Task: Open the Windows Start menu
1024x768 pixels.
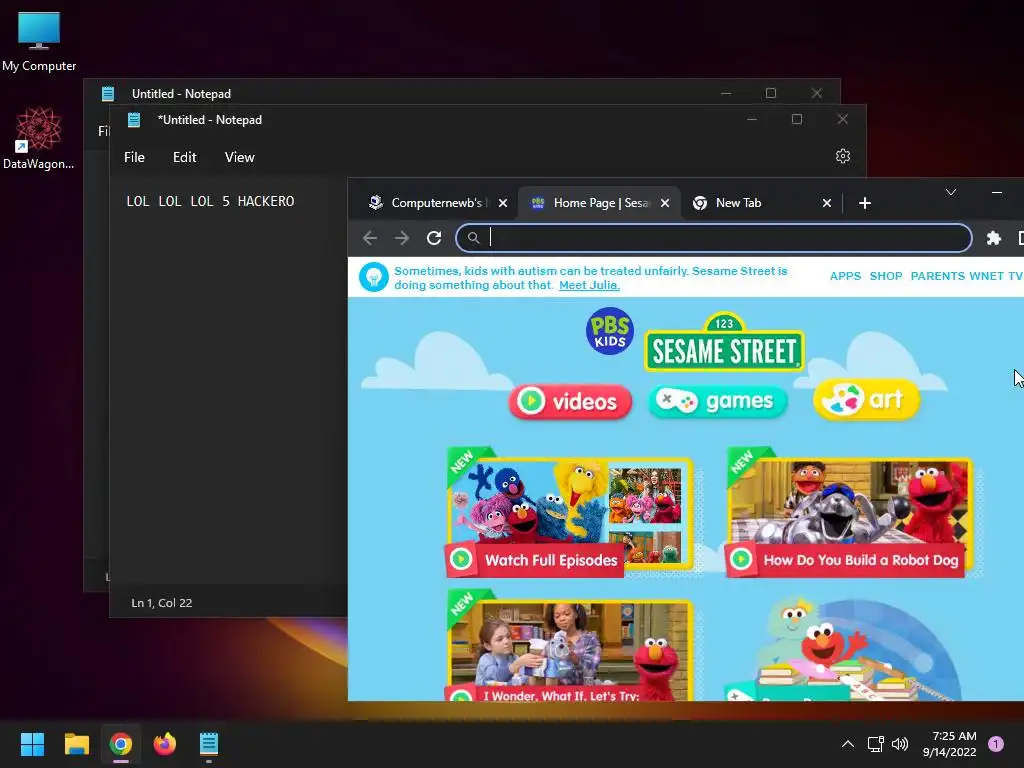Action: [x=32, y=744]
